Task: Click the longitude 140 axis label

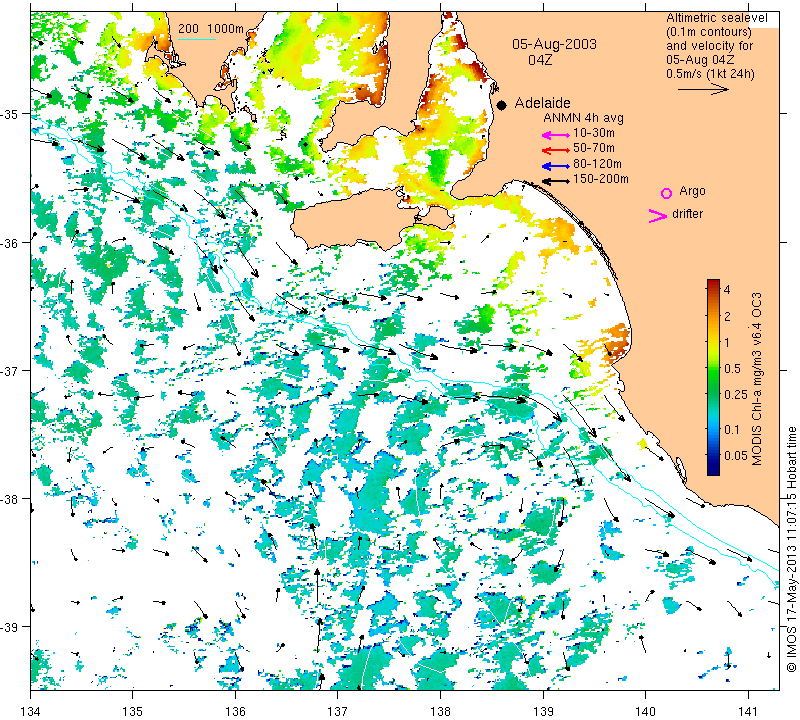Action: [645, 711]
